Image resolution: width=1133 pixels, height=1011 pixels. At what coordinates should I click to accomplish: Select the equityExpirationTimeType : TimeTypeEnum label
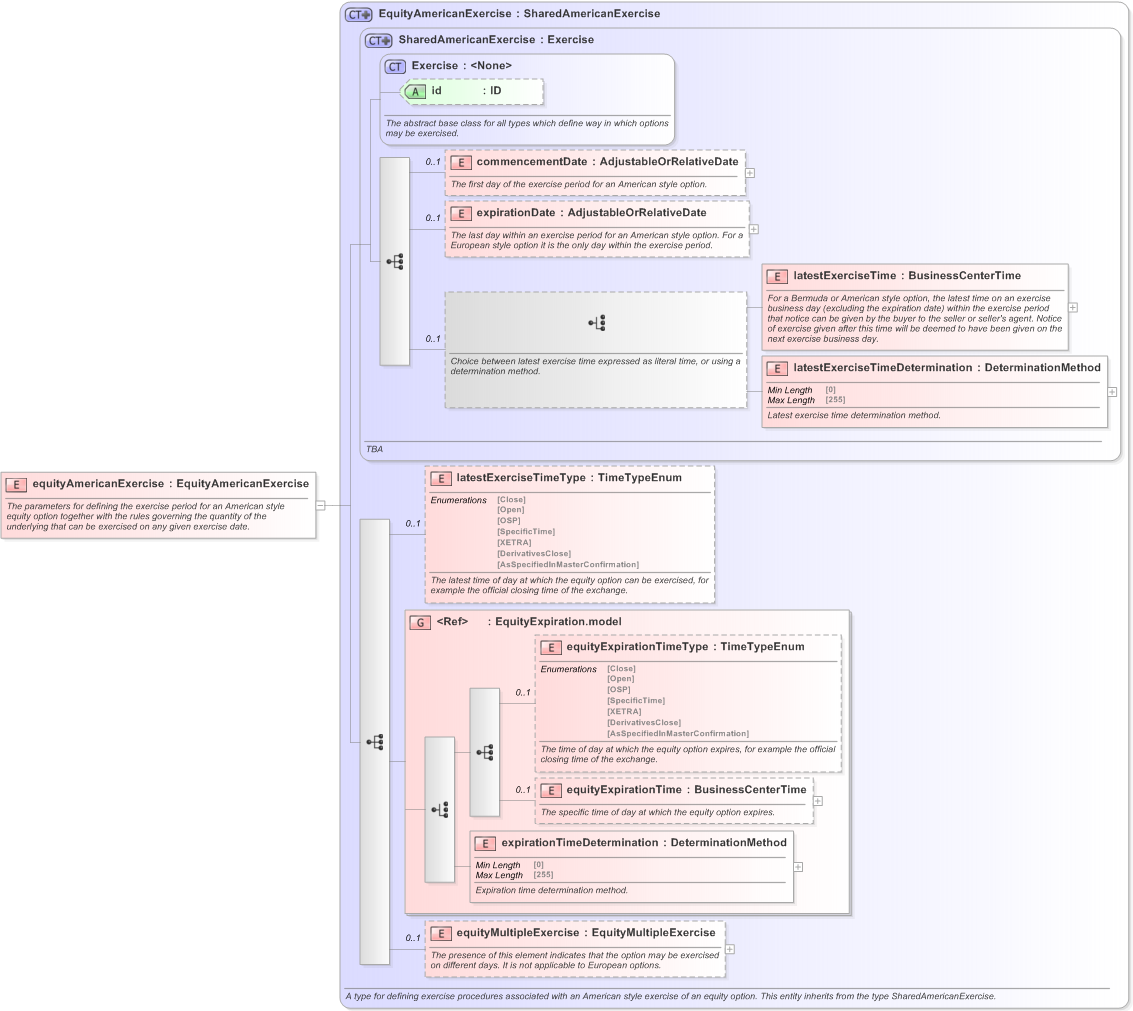point(685,647)
